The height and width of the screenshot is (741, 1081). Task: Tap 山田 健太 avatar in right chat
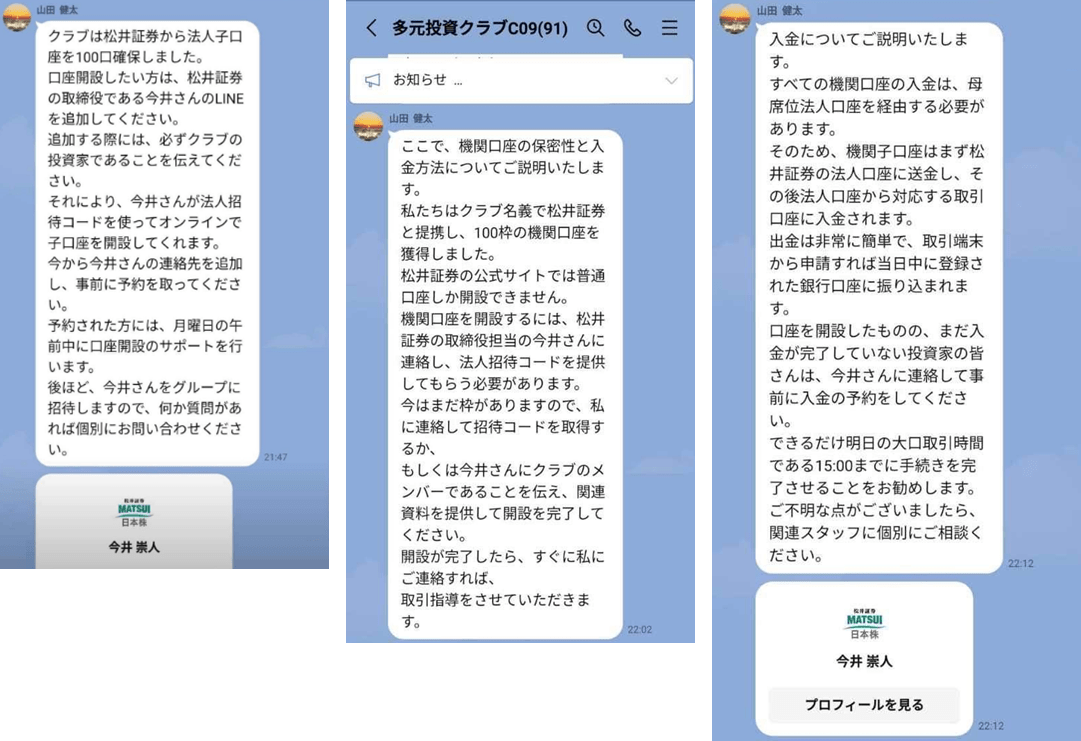pos(734,18)
